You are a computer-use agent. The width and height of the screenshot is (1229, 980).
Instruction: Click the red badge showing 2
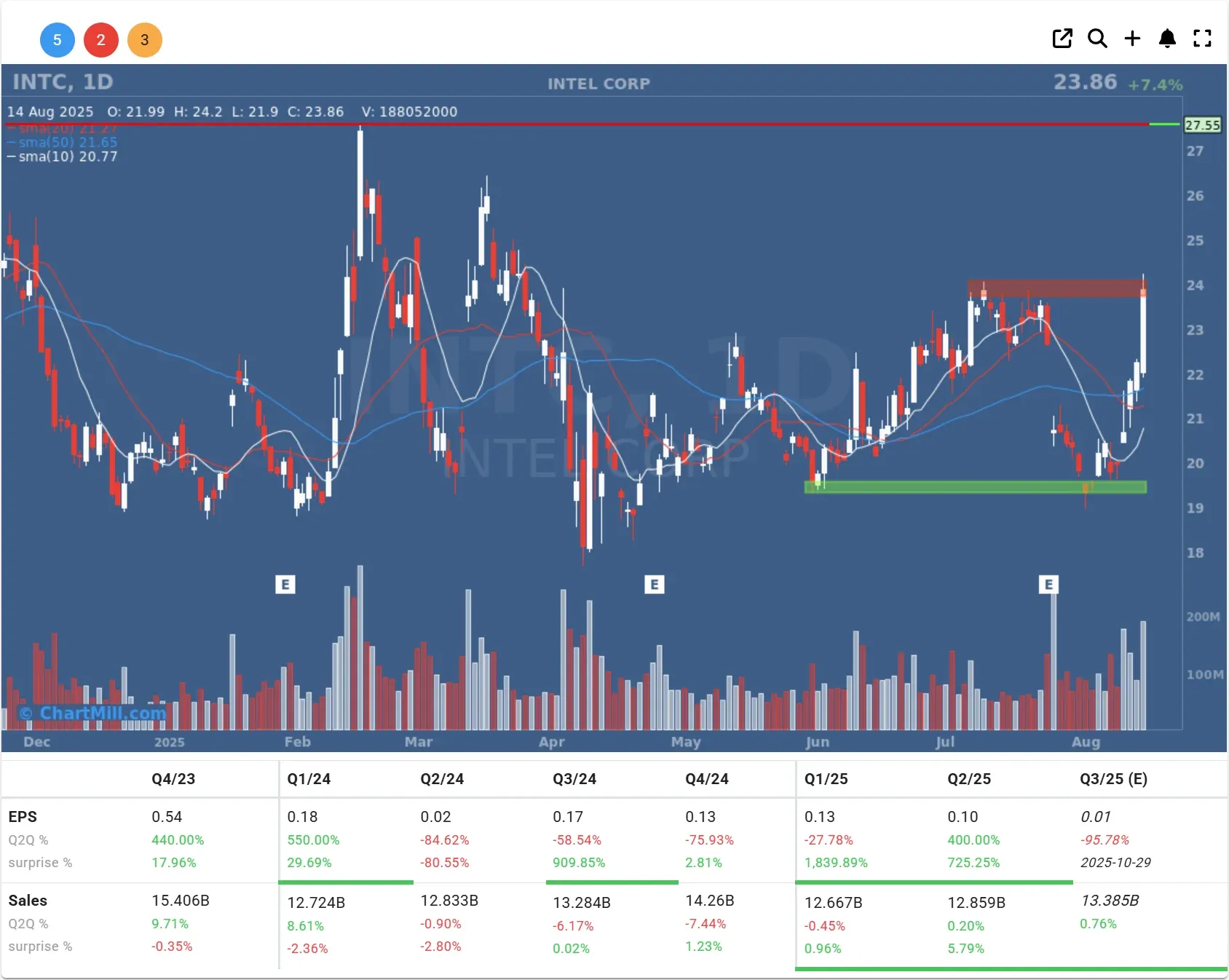[101, 40]
